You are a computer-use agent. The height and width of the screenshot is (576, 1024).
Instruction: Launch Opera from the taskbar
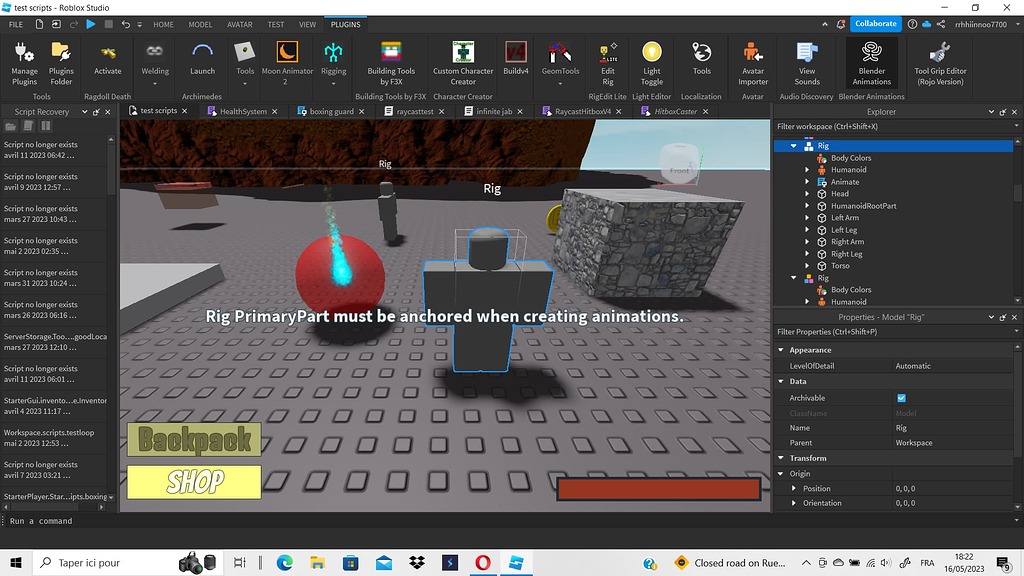point(482,563)
